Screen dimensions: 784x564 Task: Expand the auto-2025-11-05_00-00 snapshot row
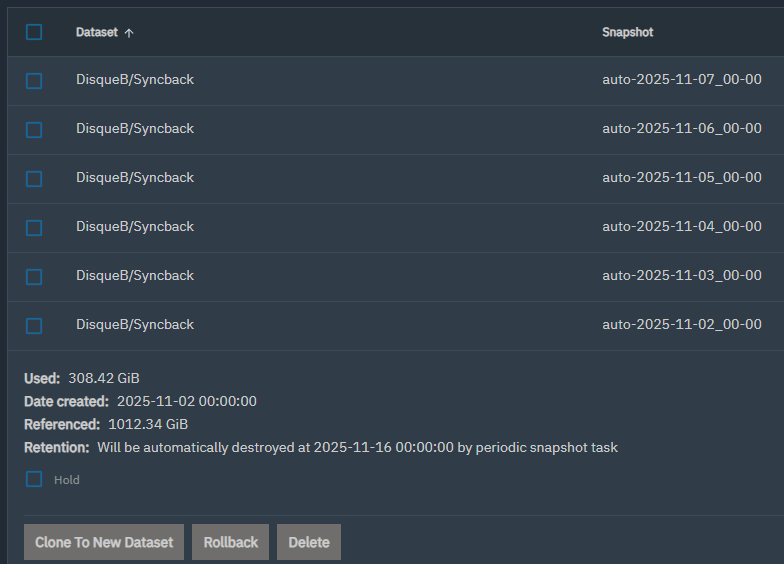[x=396, y=178]
